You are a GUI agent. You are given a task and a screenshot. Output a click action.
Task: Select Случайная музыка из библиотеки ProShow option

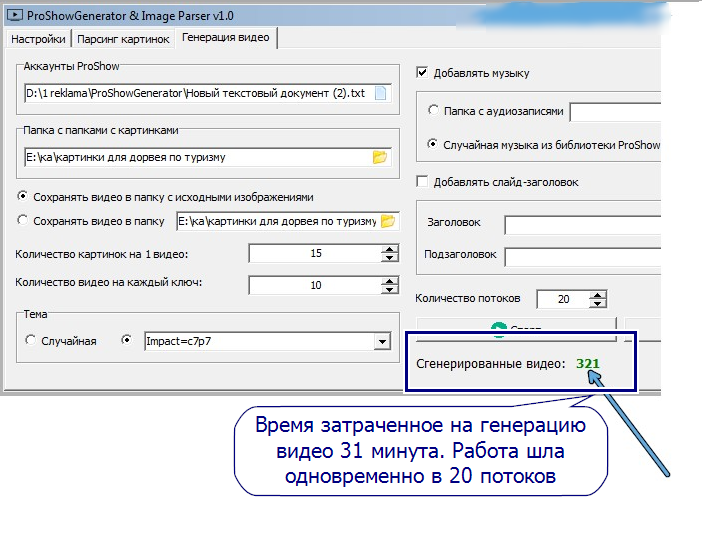[x=432, y=144]
